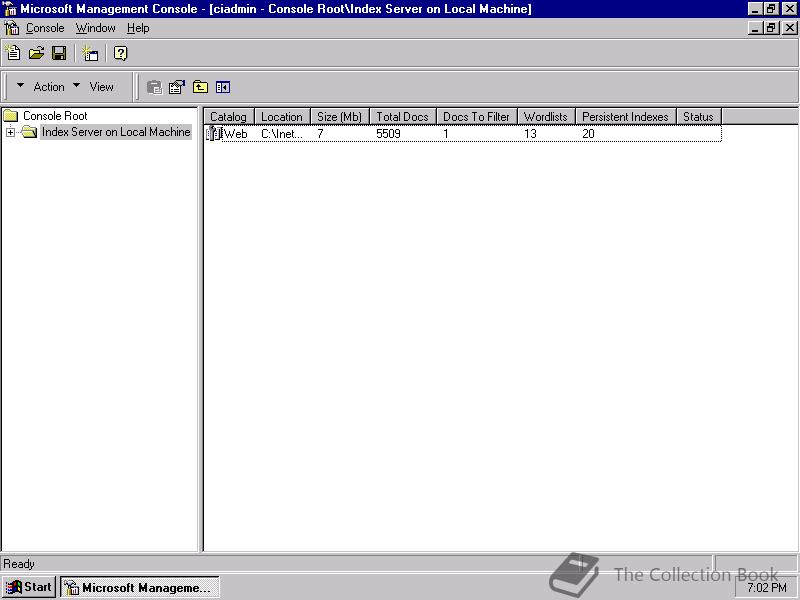Sort by the Catalog column header

click(228, 117)
